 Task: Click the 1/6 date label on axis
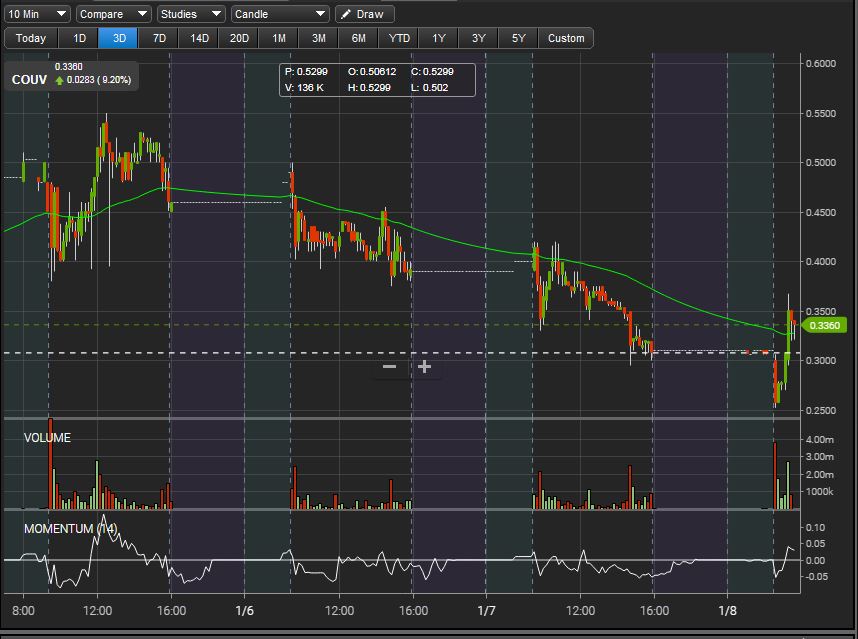pos(244,611)
